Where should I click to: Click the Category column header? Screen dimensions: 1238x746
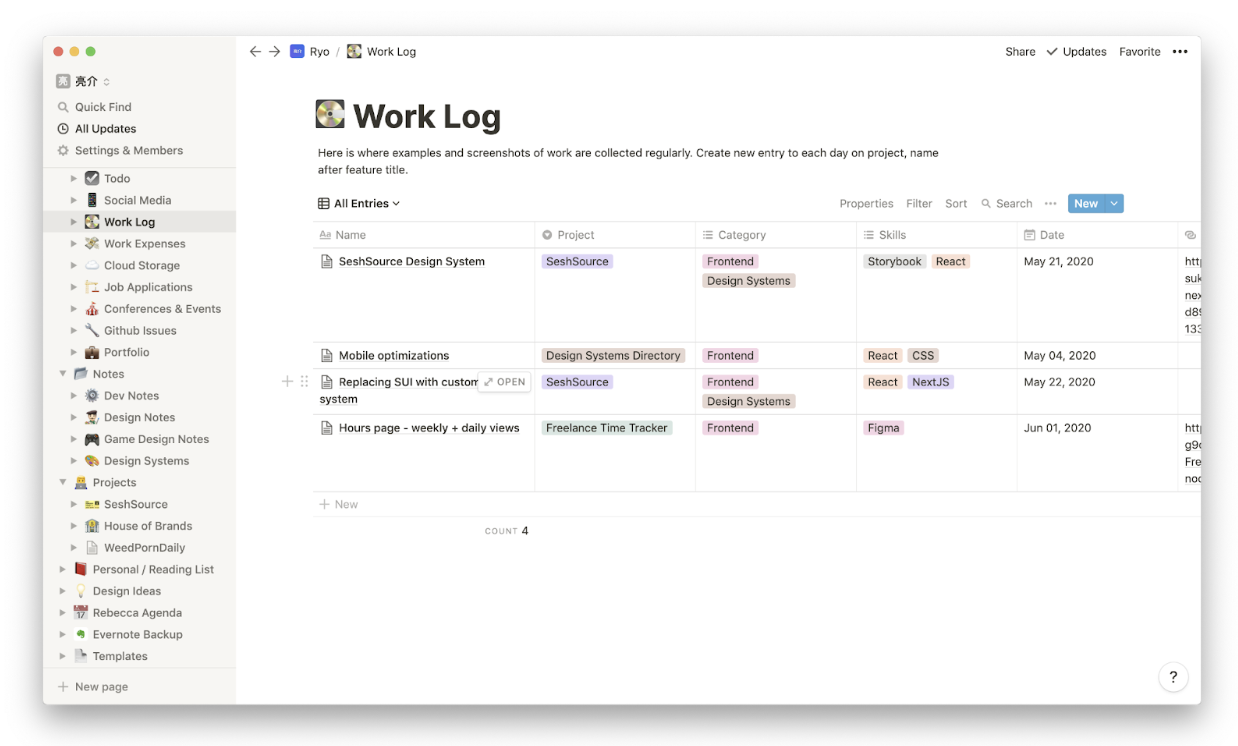click(x=776, y=235)
